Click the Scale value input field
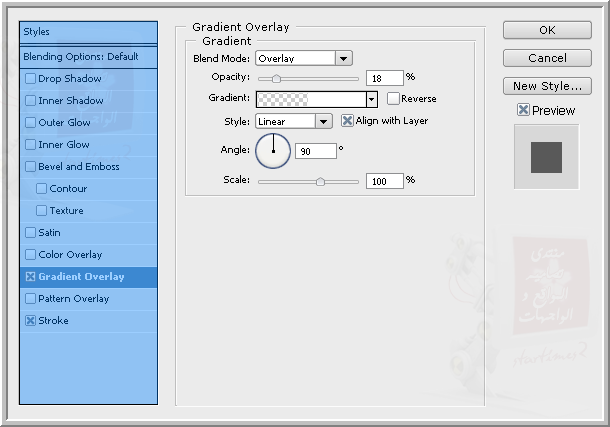 384,181
